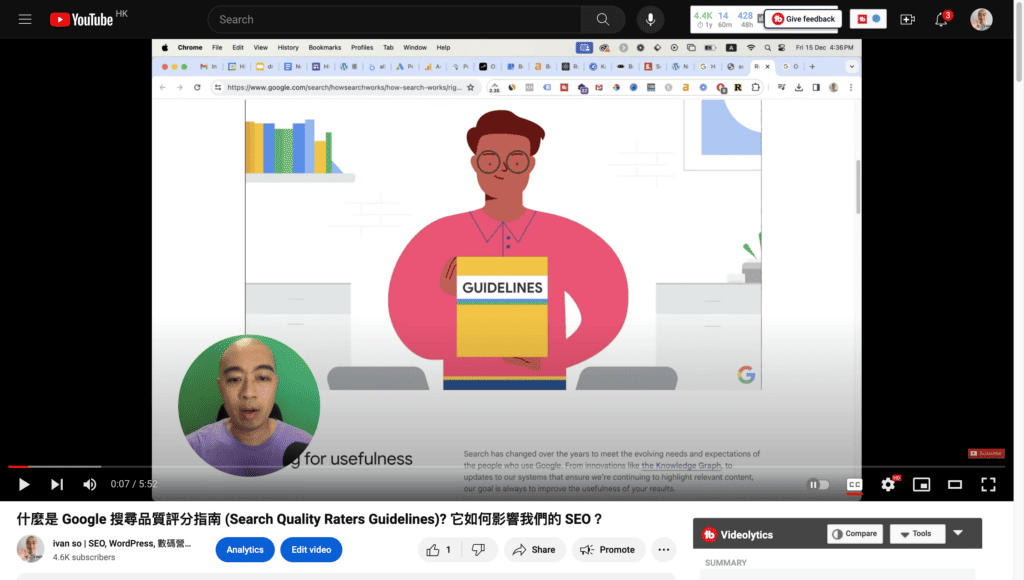Open the three-dot more actions menu
Screen dimensions: 1024x580
coord(664,549)
